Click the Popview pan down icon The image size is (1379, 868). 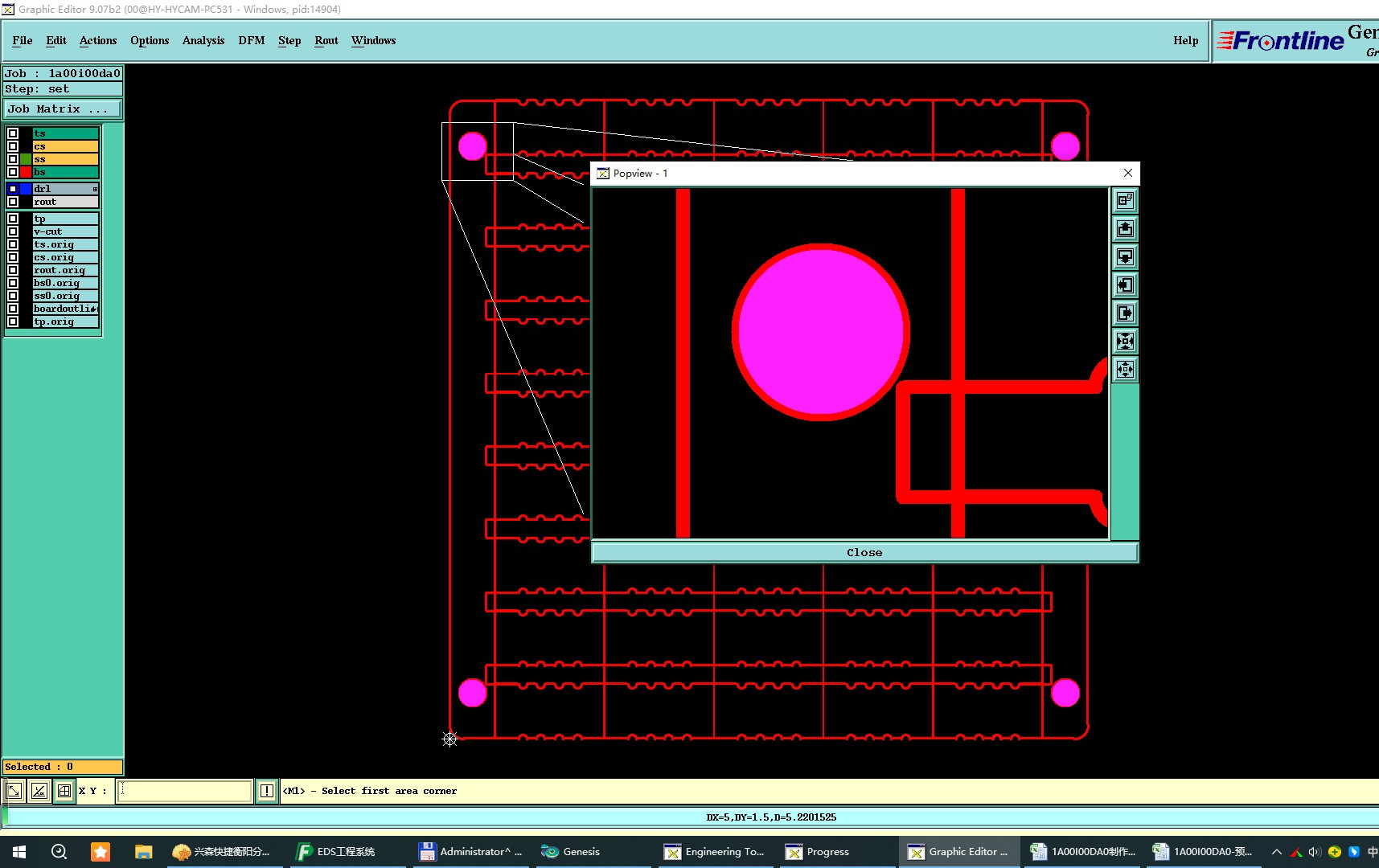click(1125, 257)
